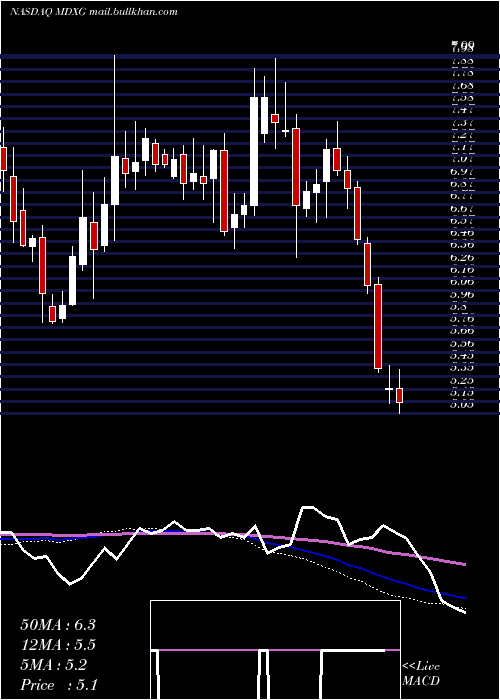This screenshot has height=700, width=500.
Task: Click the 6.16 price axis label
Action: 462,270
